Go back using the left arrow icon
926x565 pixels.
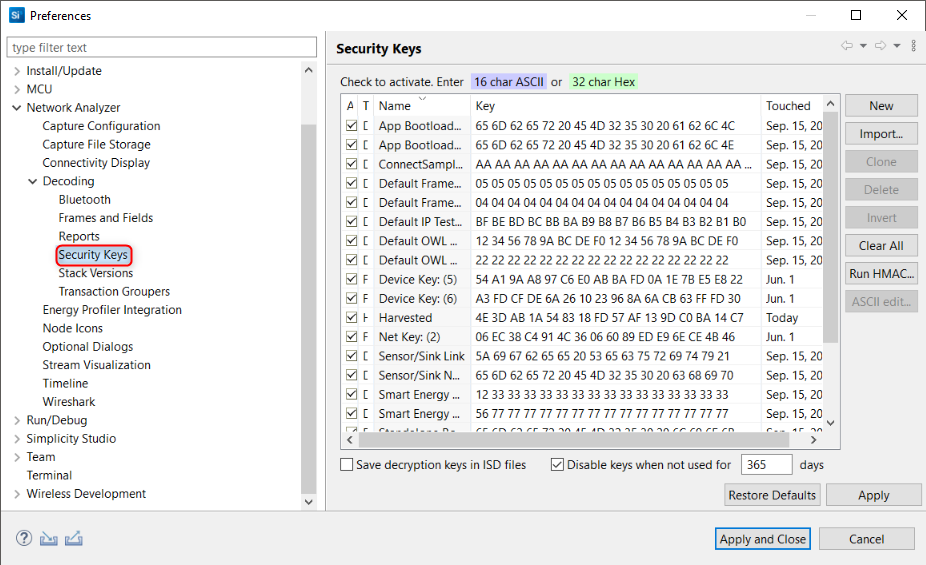click(847, 47)
